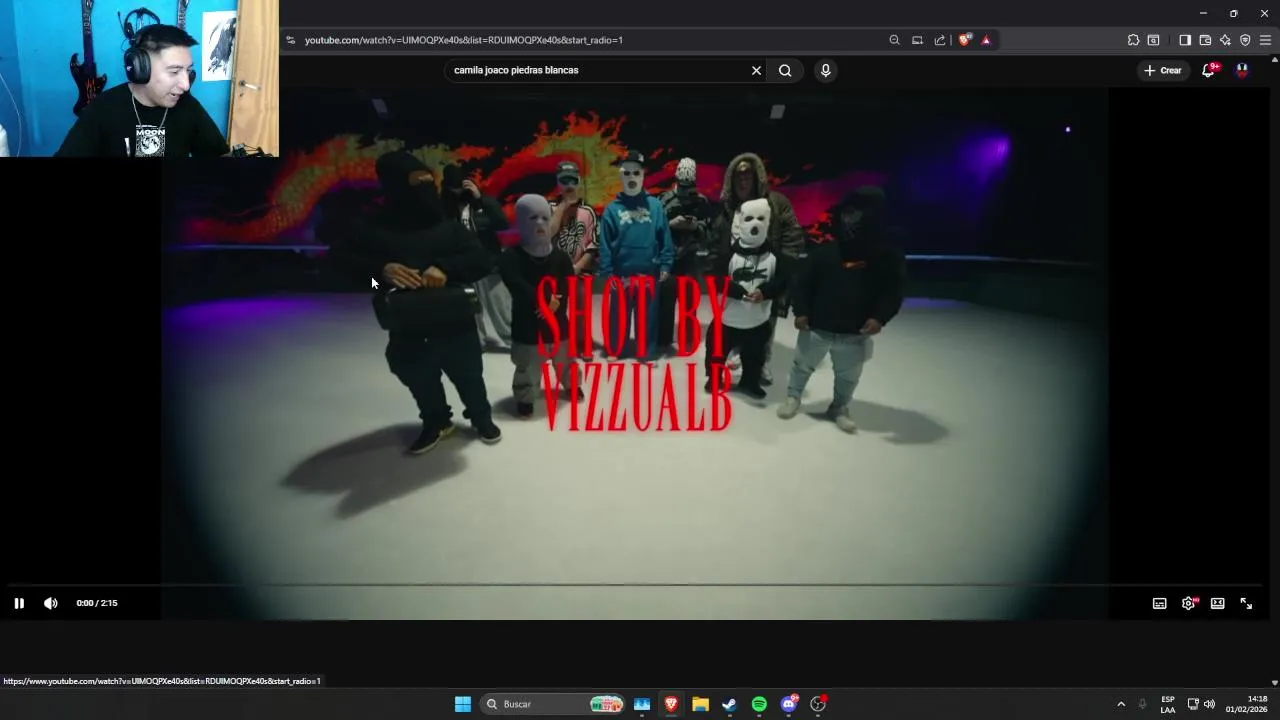Viewport: 1280px width, 720px height.
Task: Open site settings icon in address bar
Action: [x=290, y=40]
